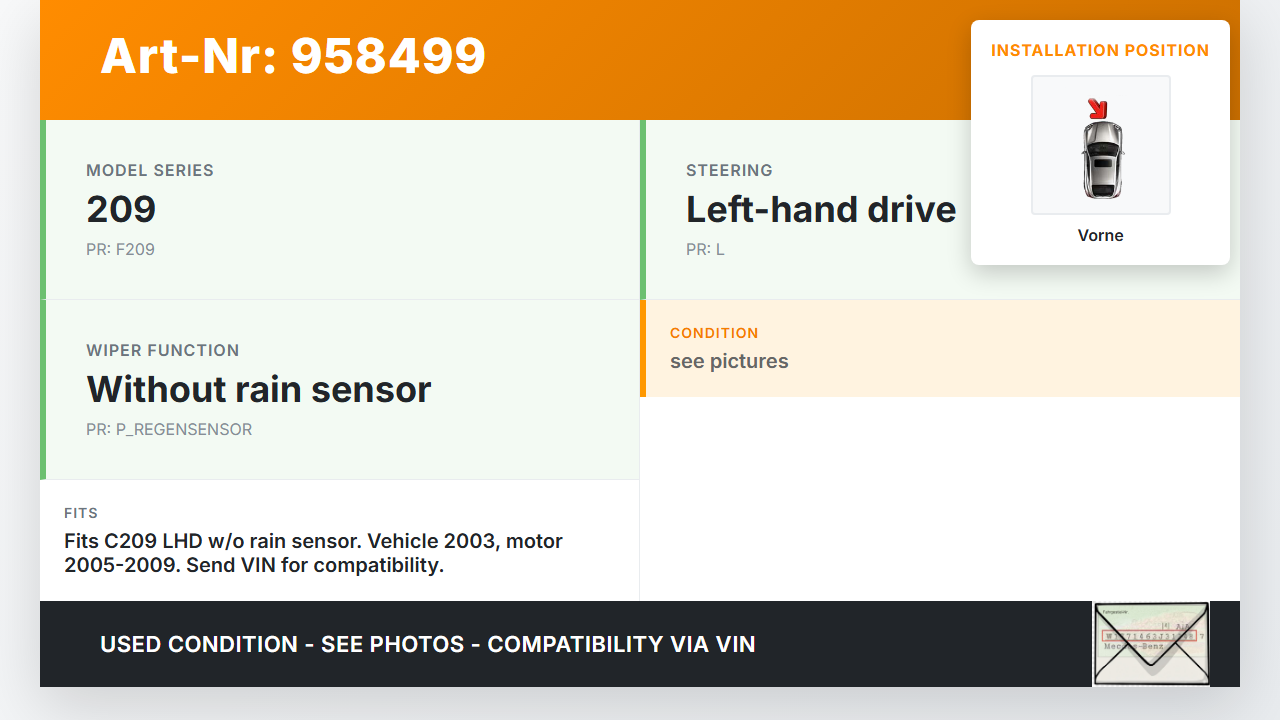Select the Steering label
The image size is (1280, 720).
729,170
